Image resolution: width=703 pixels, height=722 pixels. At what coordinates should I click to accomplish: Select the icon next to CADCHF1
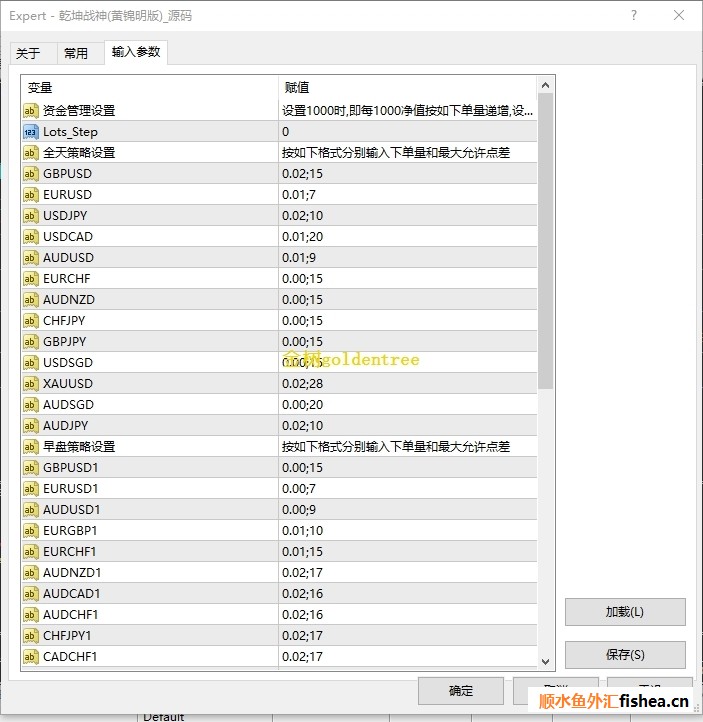click(31, 657)
